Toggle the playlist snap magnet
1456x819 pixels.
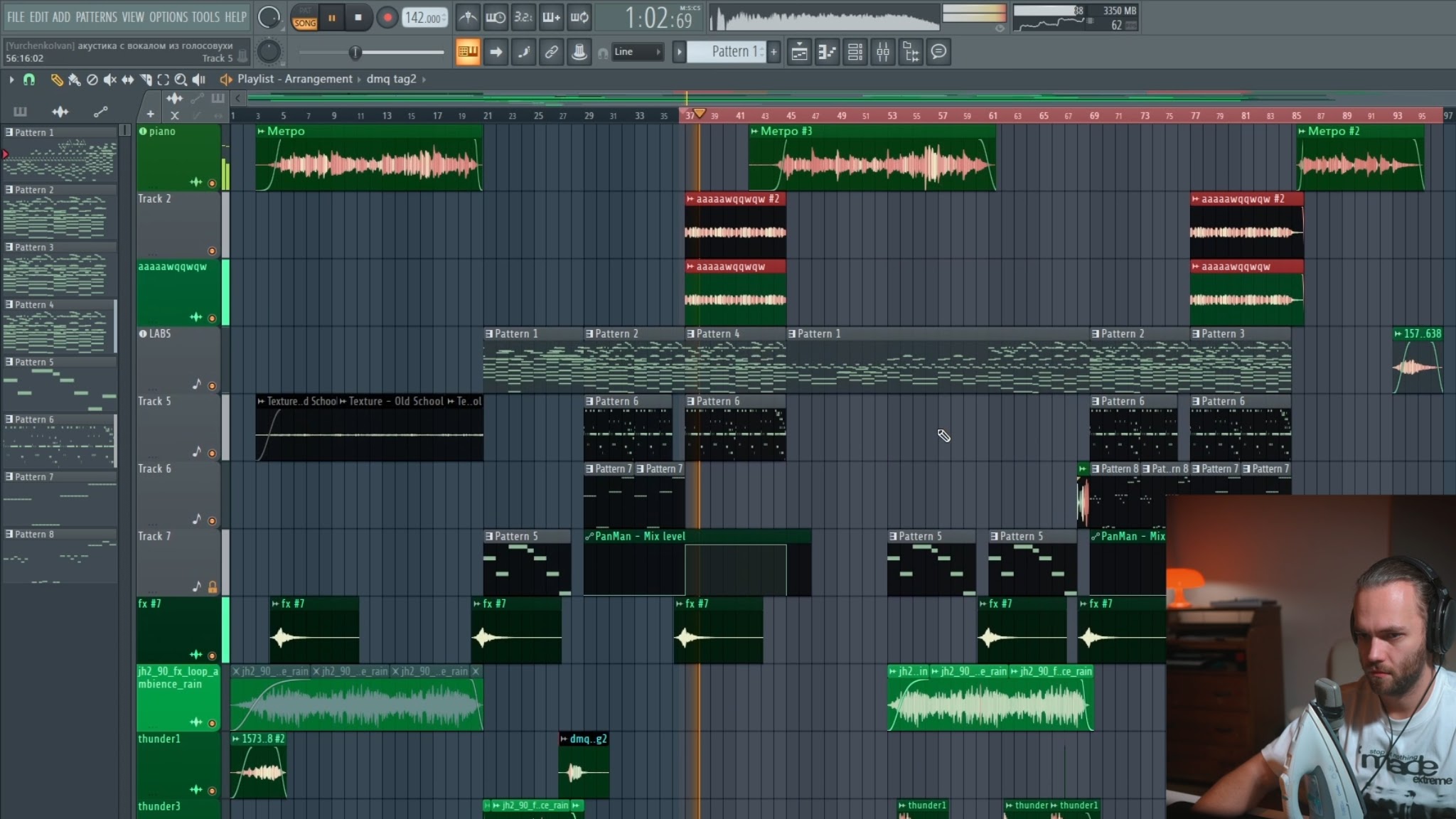pyautogui.click(x=29, y=80)
